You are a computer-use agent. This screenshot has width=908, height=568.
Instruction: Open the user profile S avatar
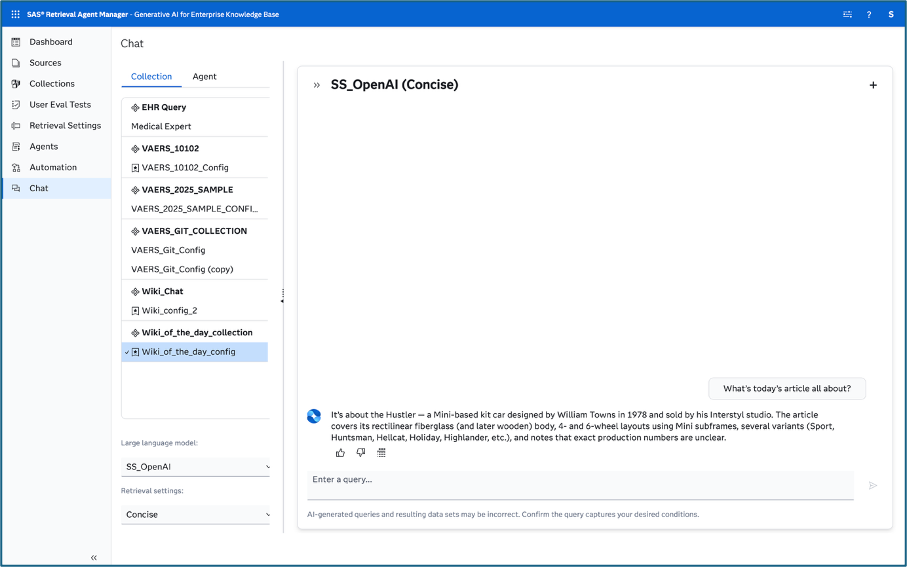tap(891, 14)
